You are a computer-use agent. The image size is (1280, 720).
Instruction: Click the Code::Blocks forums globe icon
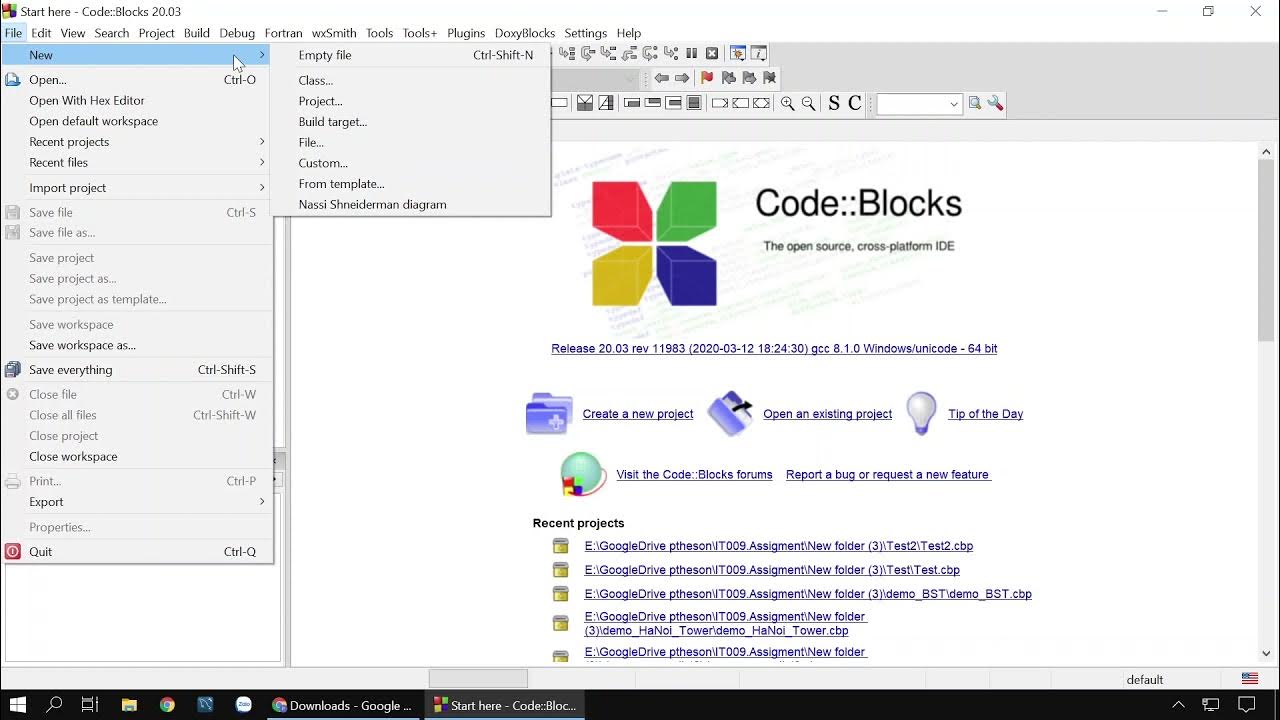584,474
